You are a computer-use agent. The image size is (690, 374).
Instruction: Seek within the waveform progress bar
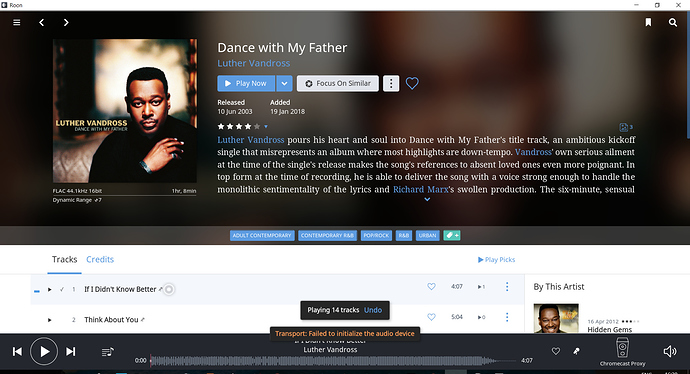(333, 361)
